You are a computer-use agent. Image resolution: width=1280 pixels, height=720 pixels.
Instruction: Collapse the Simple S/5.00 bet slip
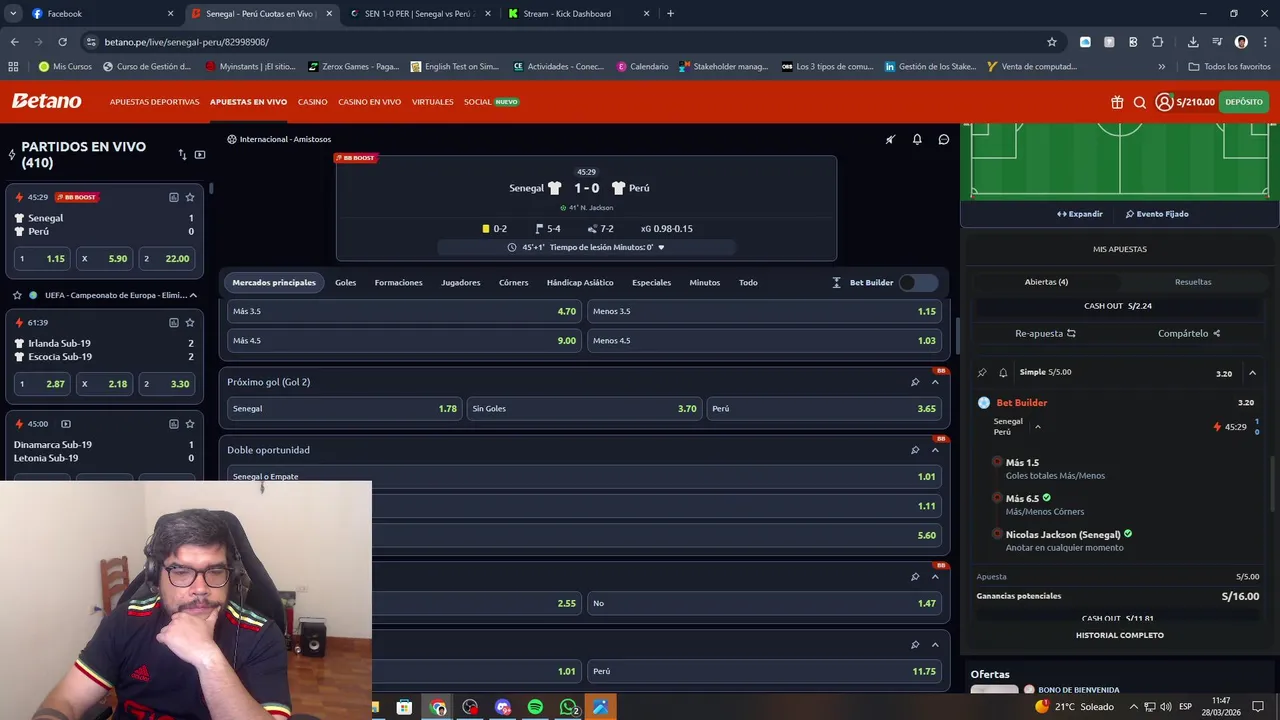point(1252,373)
